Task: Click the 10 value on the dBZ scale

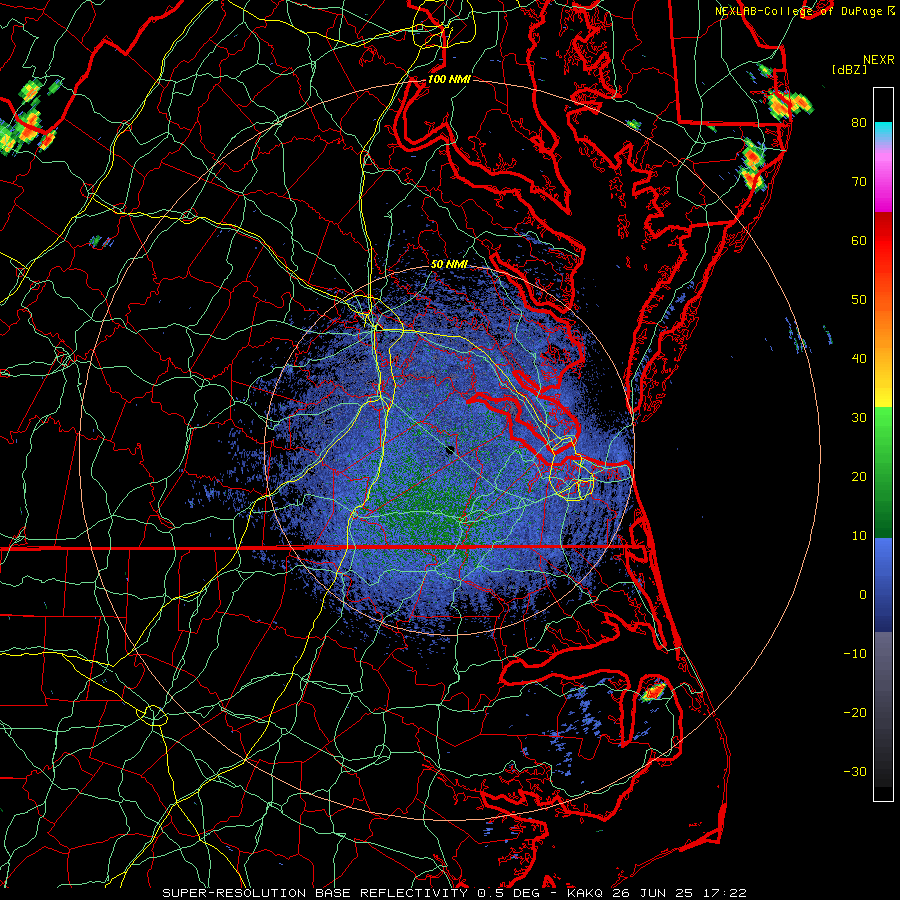Action: click(x=859, y=536)
